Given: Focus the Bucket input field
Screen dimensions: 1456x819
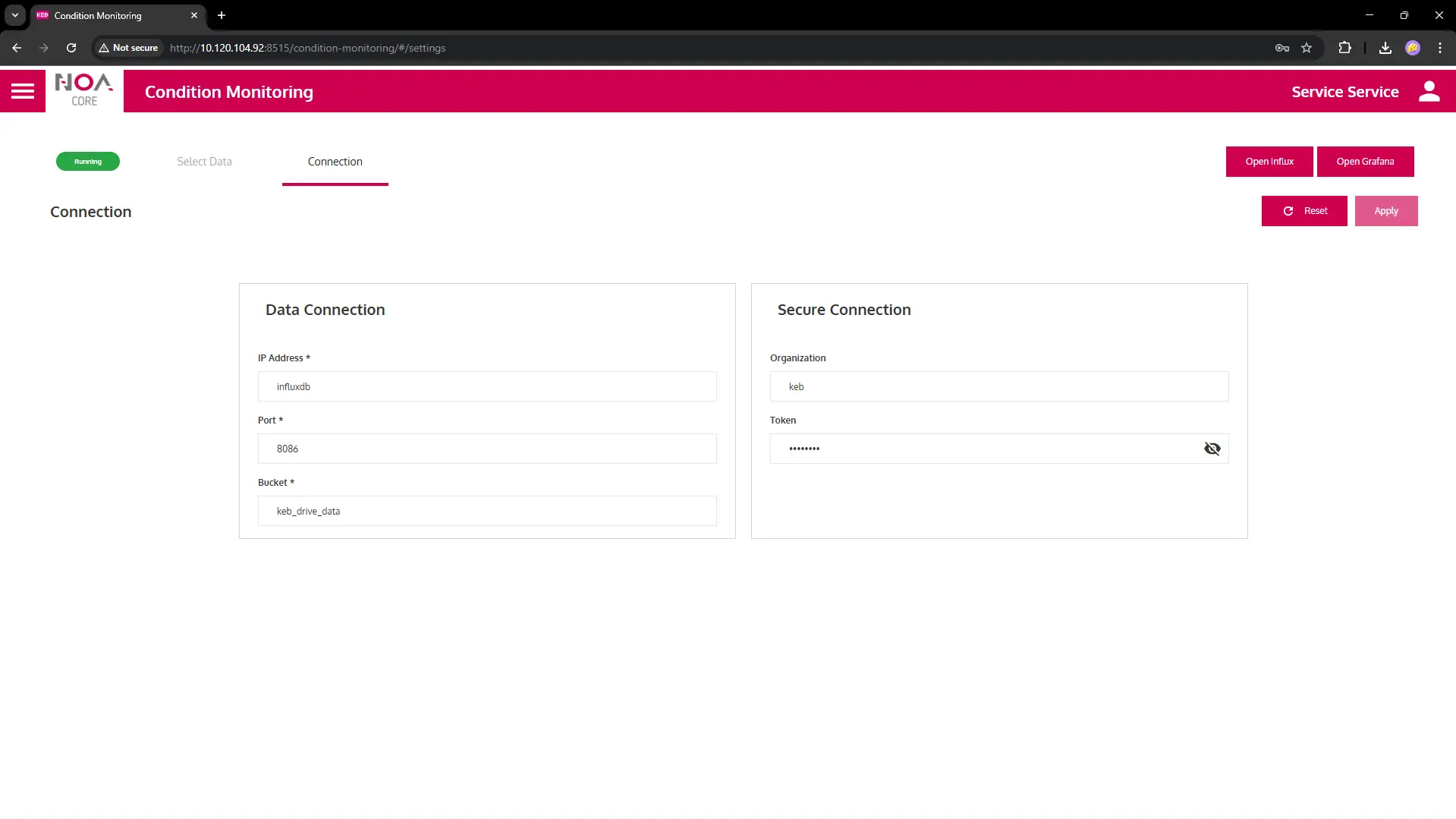Looking at the screenshot, I should (x=486, y=511).
